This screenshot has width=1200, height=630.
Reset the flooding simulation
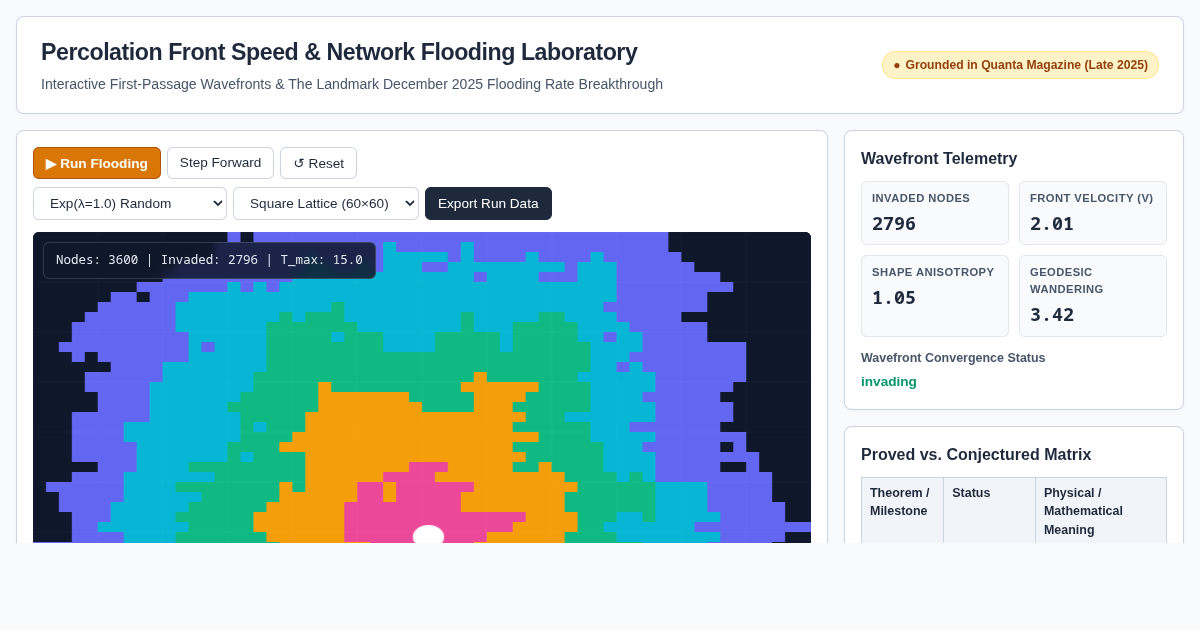(318, 163)
